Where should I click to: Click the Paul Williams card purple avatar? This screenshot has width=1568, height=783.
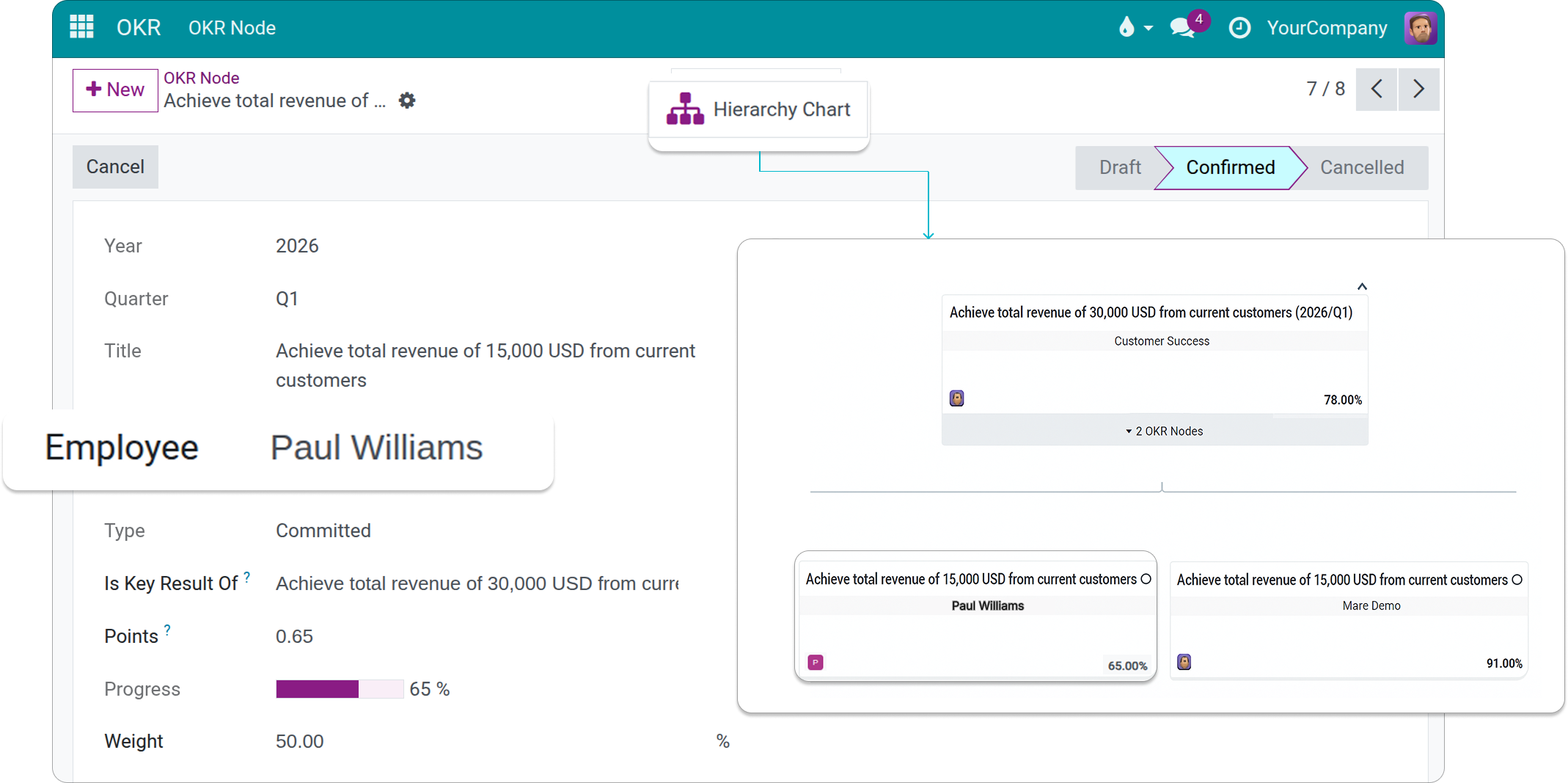point(816,663)
